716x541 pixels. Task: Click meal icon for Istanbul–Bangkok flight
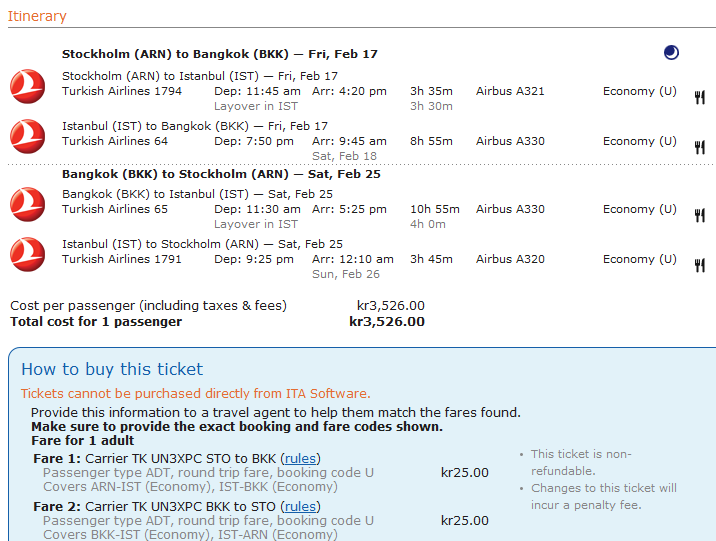tap(699, 147)
